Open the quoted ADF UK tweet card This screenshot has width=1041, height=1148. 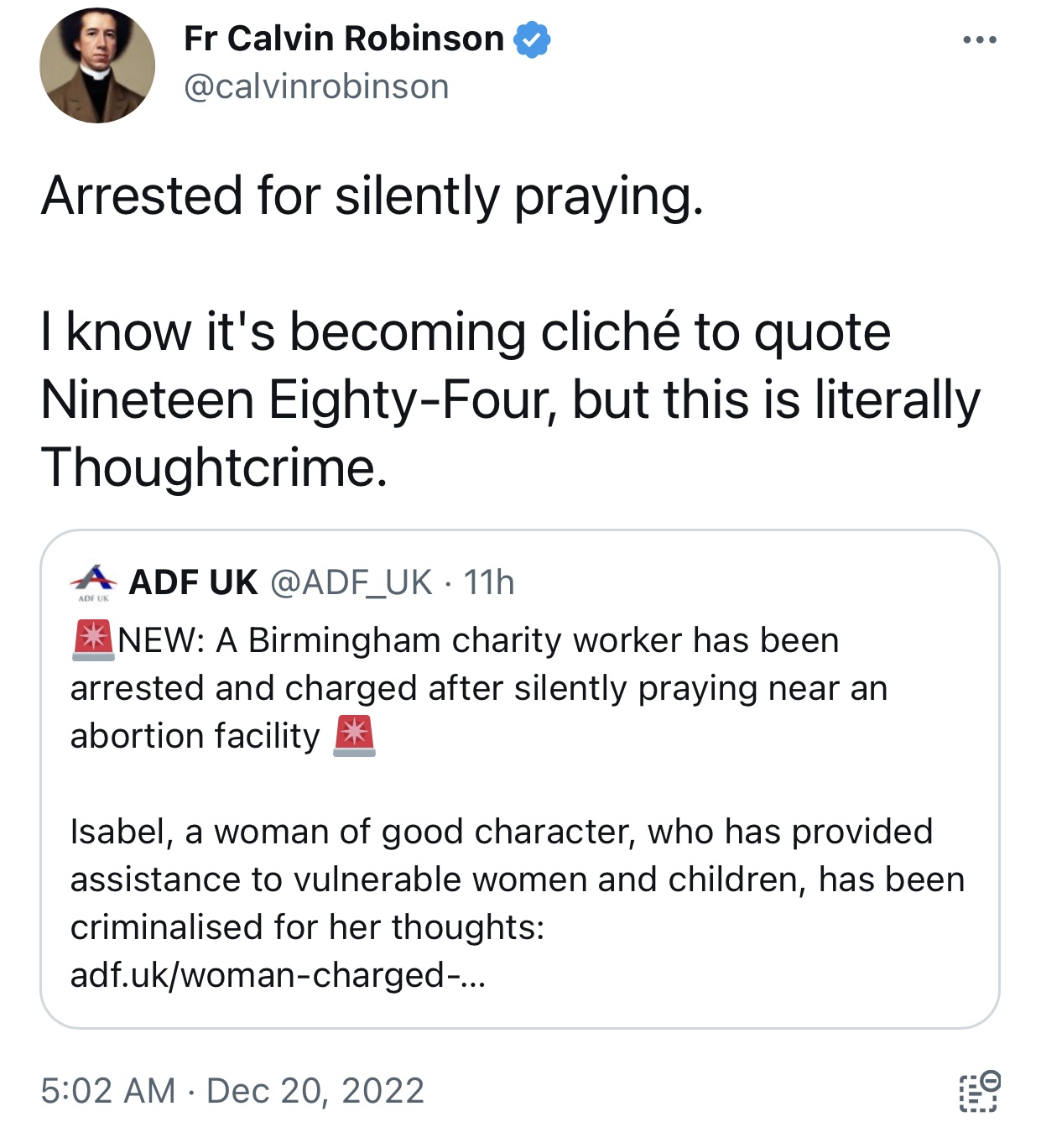pyautogui.click(x=520, y=779)
